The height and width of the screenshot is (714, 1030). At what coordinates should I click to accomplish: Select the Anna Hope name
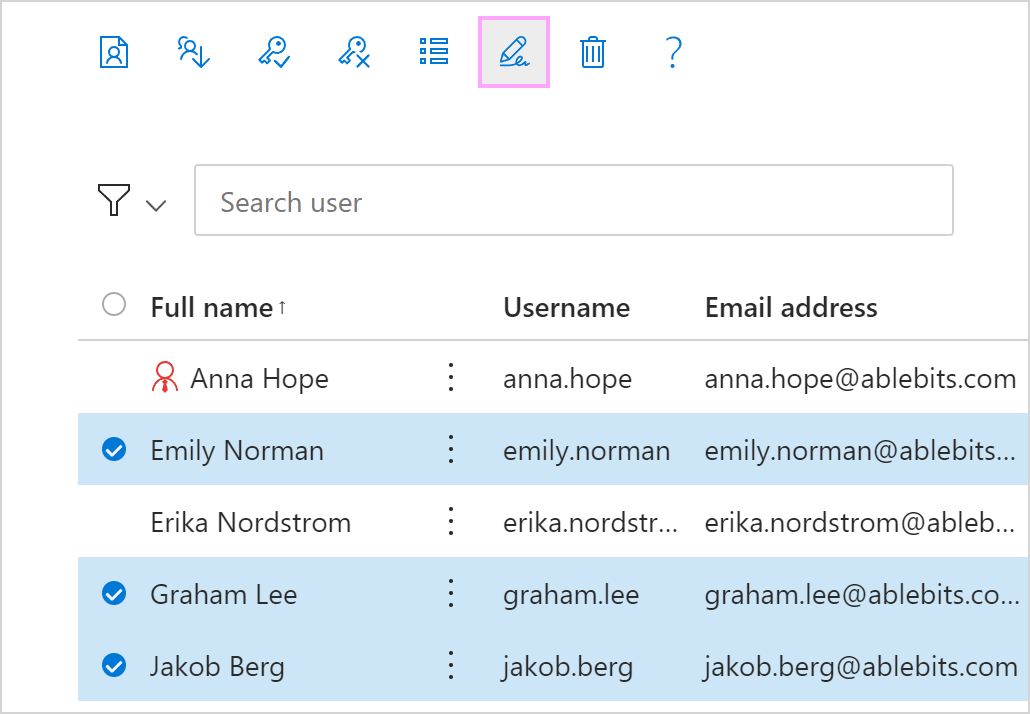tap(259, 379)
